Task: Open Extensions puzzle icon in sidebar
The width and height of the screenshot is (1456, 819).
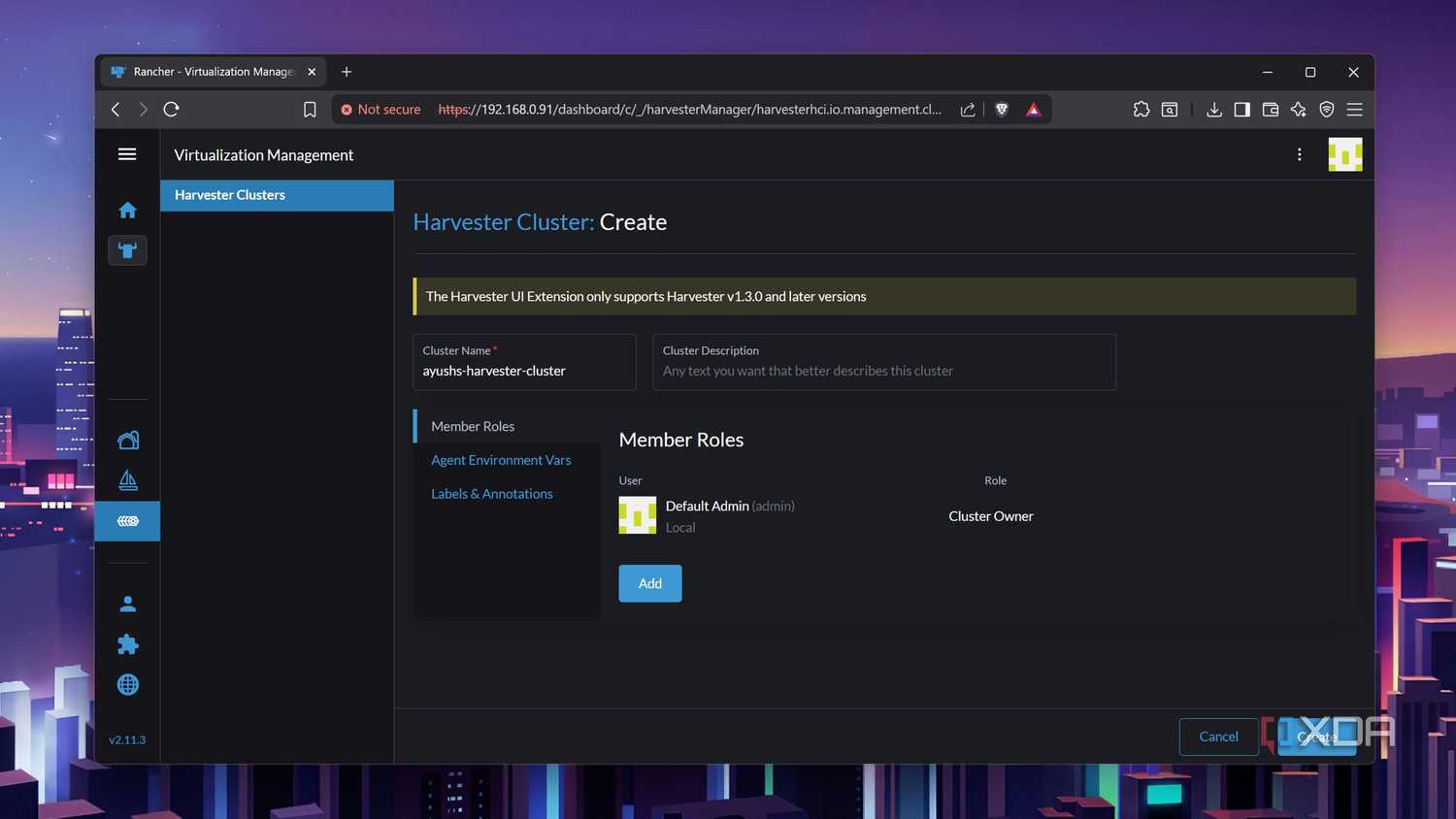Action: 127,644
